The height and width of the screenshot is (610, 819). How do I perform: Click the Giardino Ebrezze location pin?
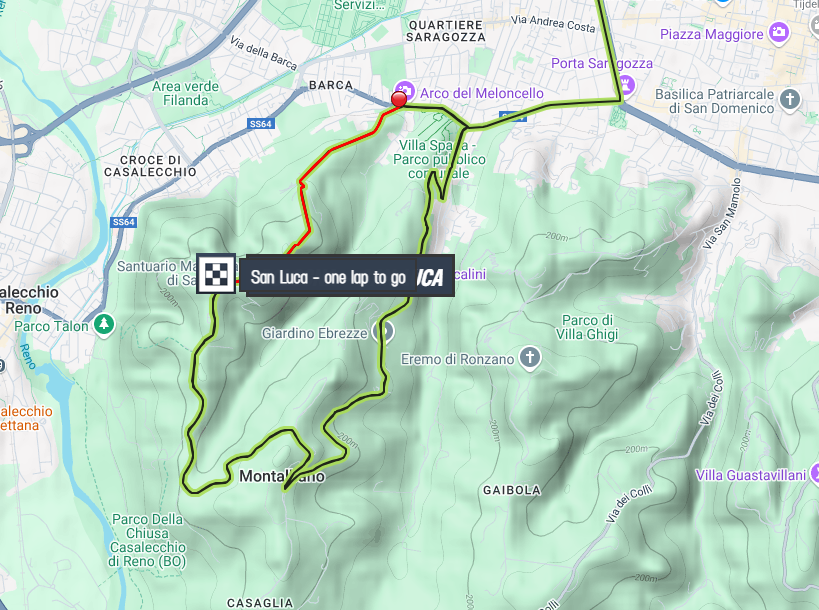pyautogui.click(x=383, y=331)
